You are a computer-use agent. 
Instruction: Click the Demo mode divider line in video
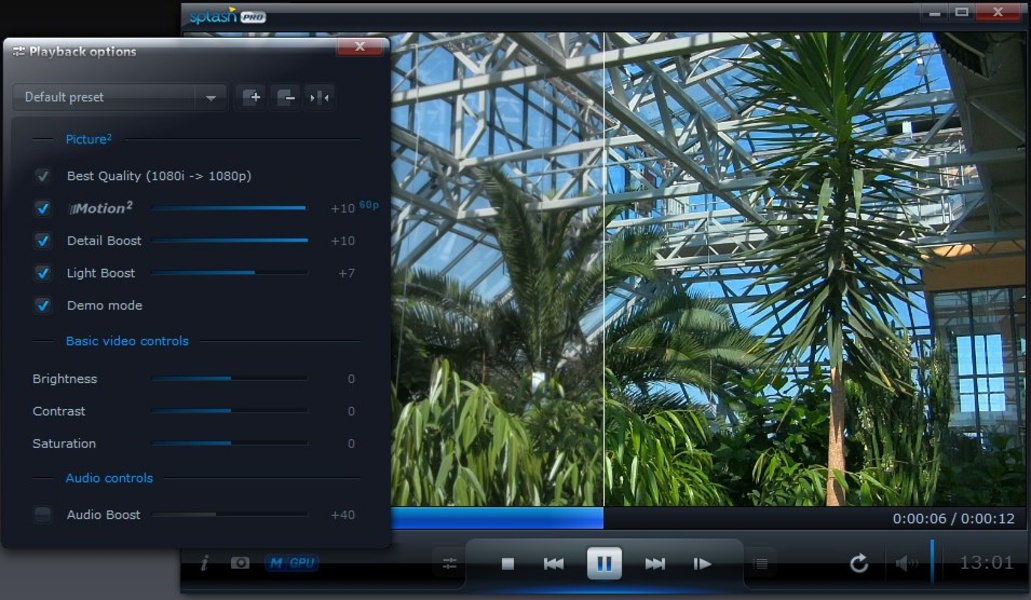pyautogui.click(x=604, y=269)
